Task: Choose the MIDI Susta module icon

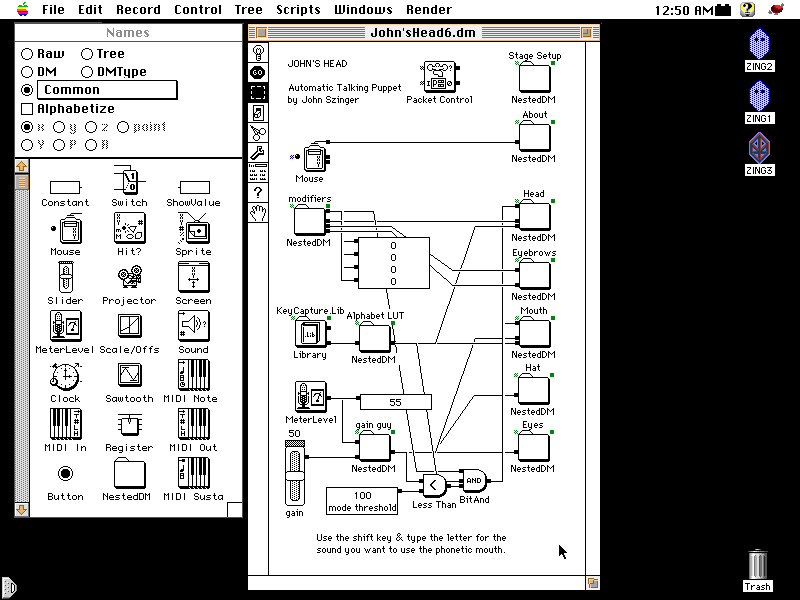Action: coord(193,472)
